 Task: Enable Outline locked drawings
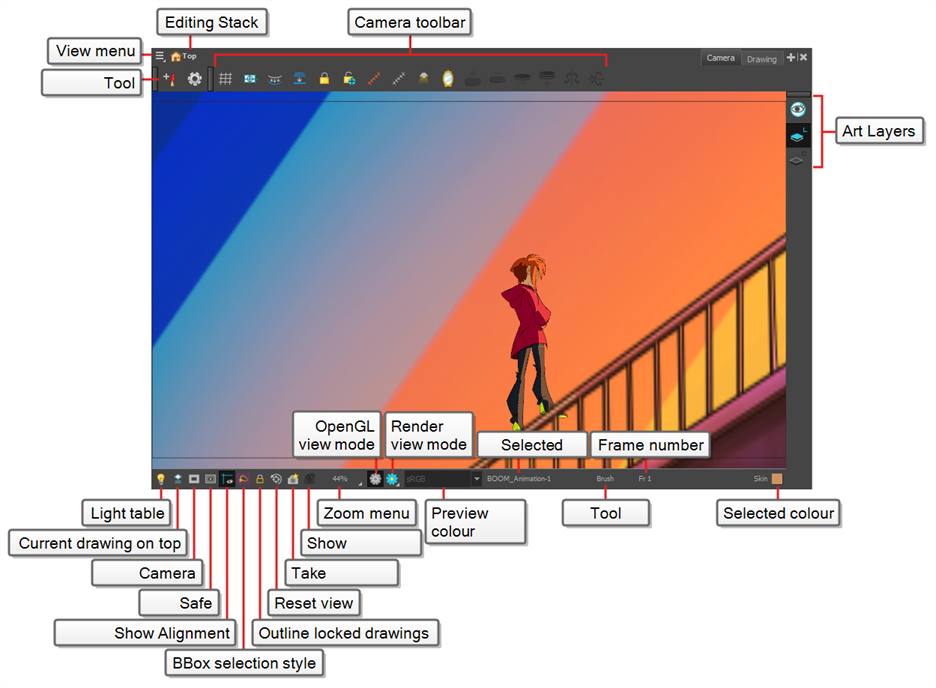pyautogui.click(x=260, y=479)
